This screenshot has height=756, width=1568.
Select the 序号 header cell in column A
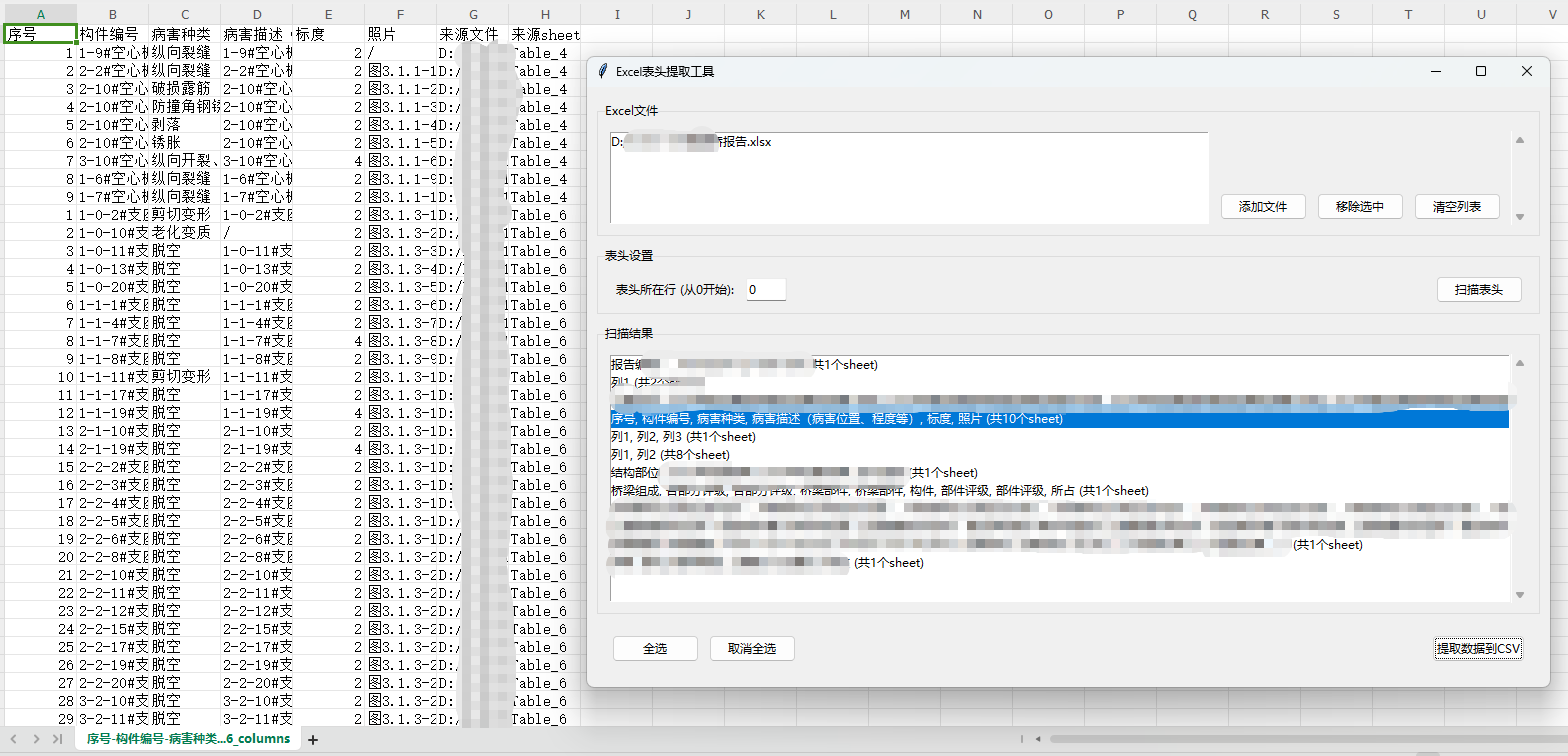[x=40, y=34]
